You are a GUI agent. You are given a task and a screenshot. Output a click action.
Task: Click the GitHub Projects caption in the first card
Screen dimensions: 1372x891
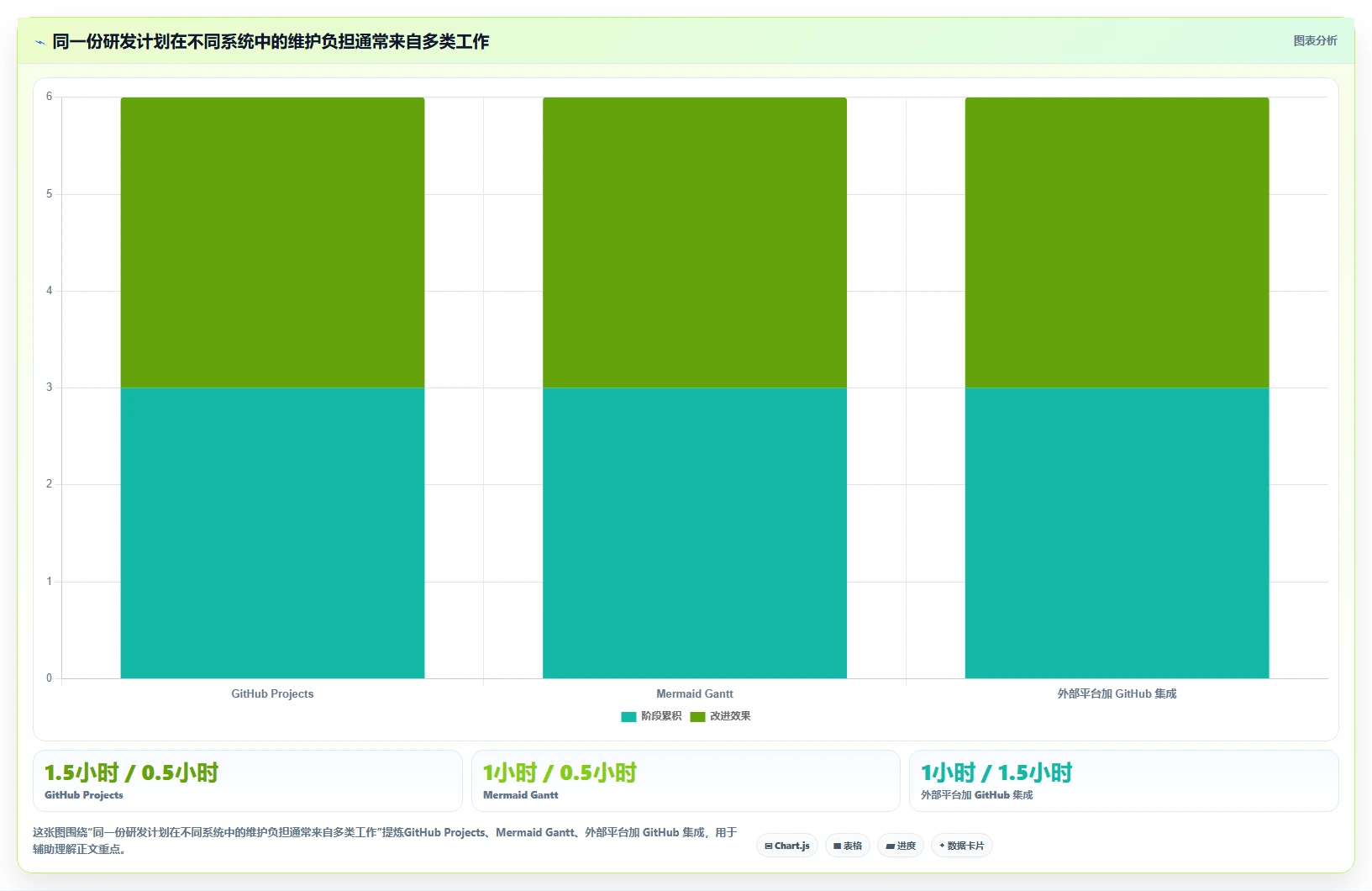coord(84,795)
